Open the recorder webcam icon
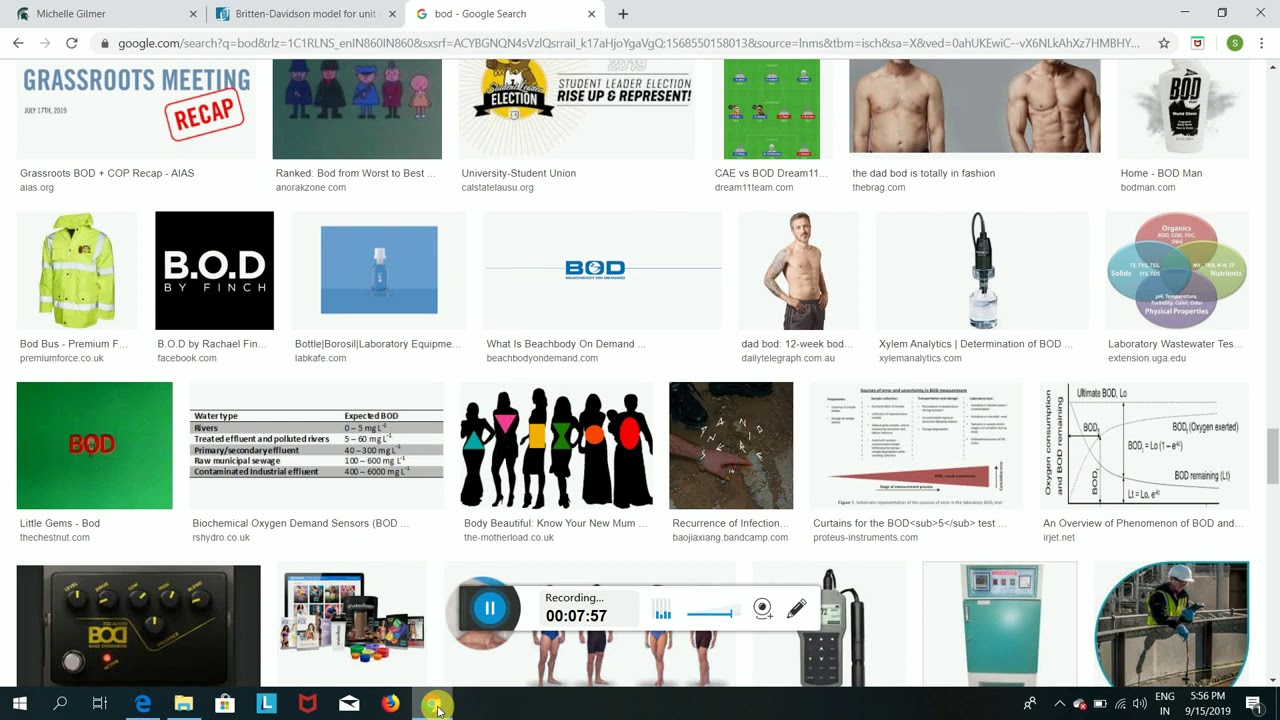Screen dimensions: 1280x720 [763, 608]
